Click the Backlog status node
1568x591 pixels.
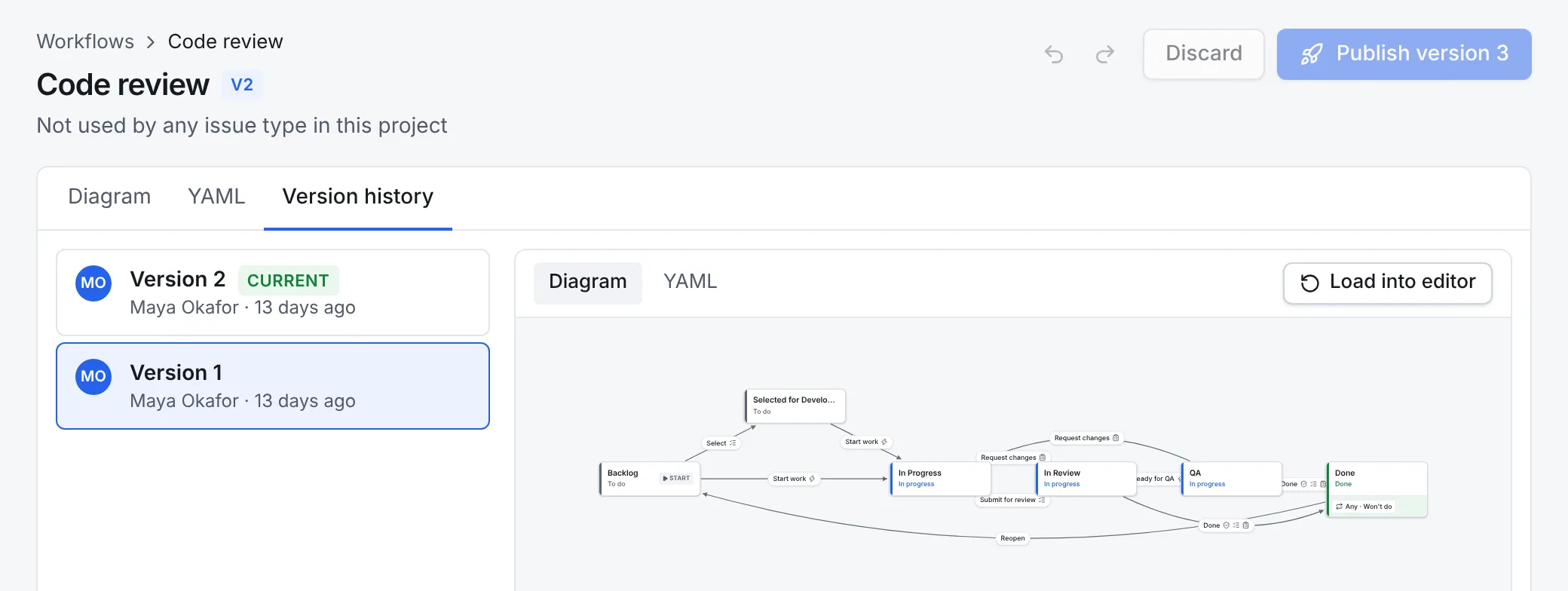pyautogui.click(x=650, y=479)
